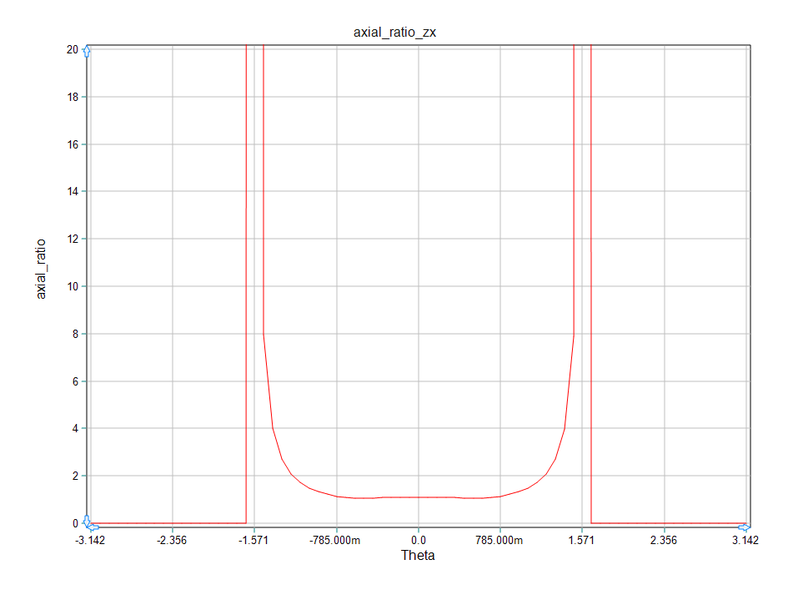Click the X-axis tick label -1.571
This screenshot has height=600, width=793.
[x=253, y=540]
